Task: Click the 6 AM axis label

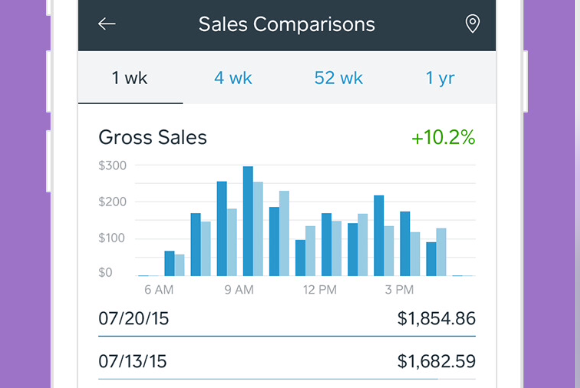Action: point(159,290)
